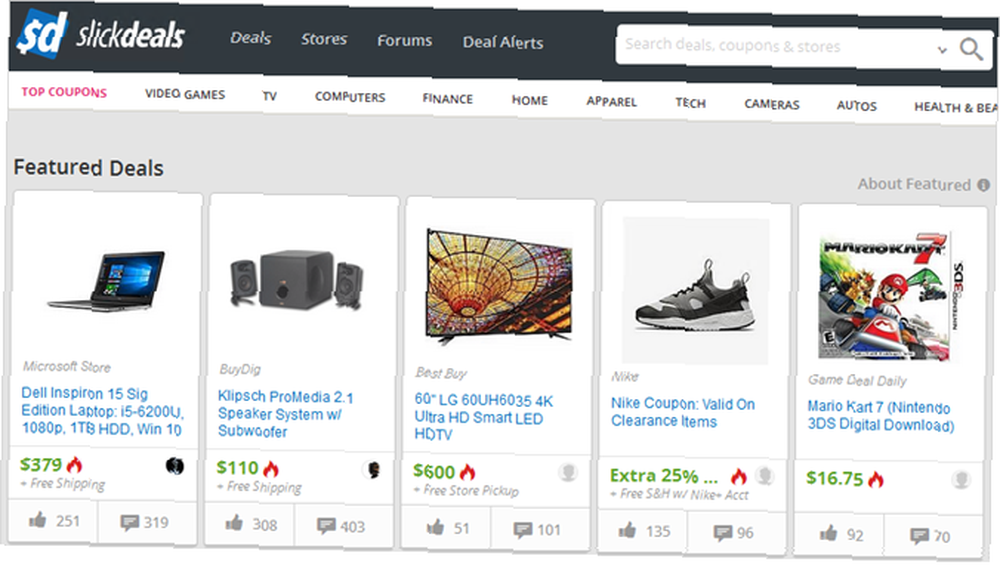The image size is (1000, 565).
Task: Click the BuyDig store label
Action: click(x=240, y=369)
